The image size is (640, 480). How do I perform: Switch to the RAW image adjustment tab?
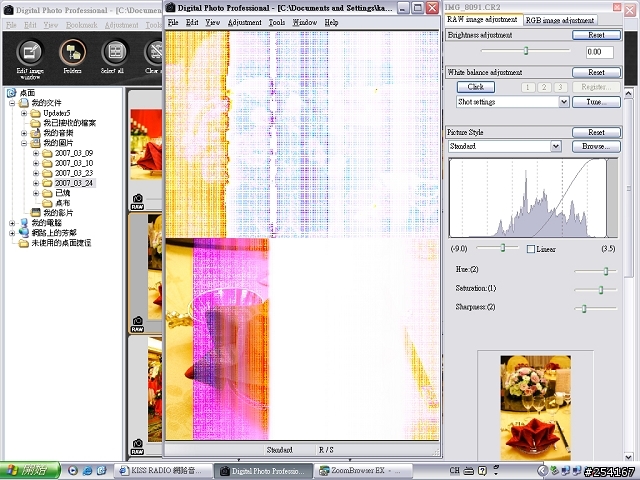tap(482, 19)
